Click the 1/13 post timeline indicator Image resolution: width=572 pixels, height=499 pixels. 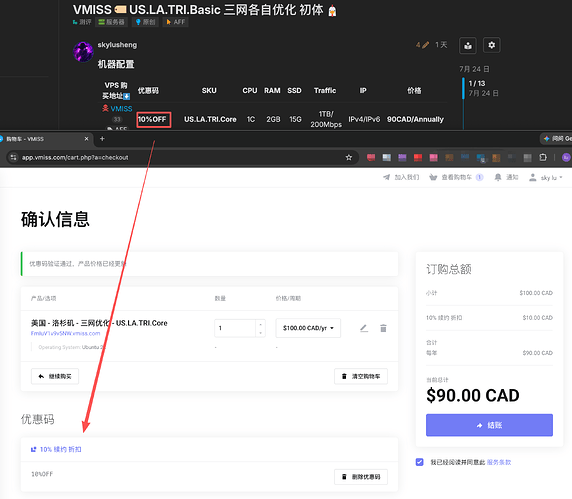pyautogui.click(x=477, y=84)
